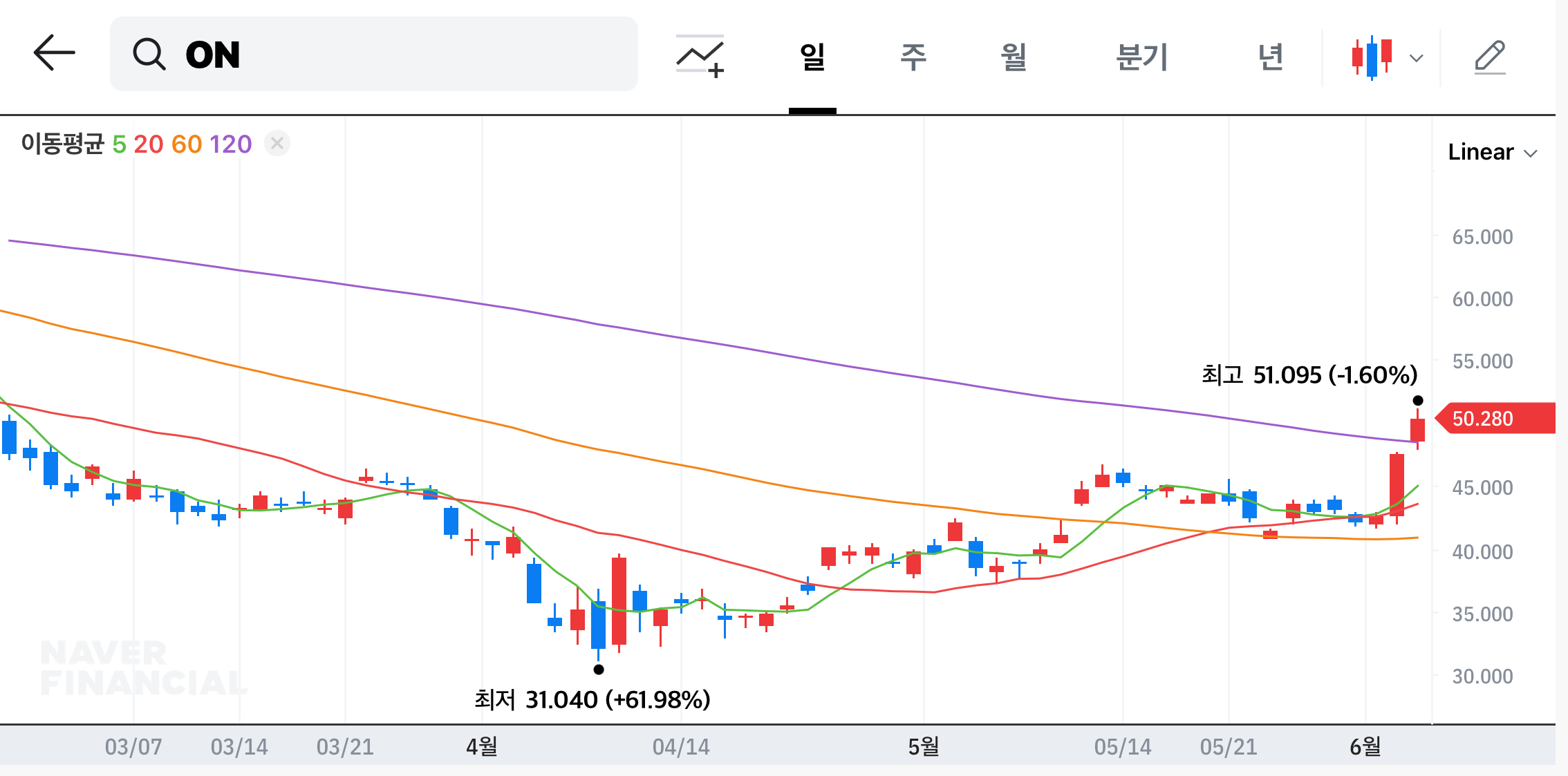This screenshot has width=1568, height=776.
Task: Click the 05/21 date label
Action: click(x=1229, y=747)
